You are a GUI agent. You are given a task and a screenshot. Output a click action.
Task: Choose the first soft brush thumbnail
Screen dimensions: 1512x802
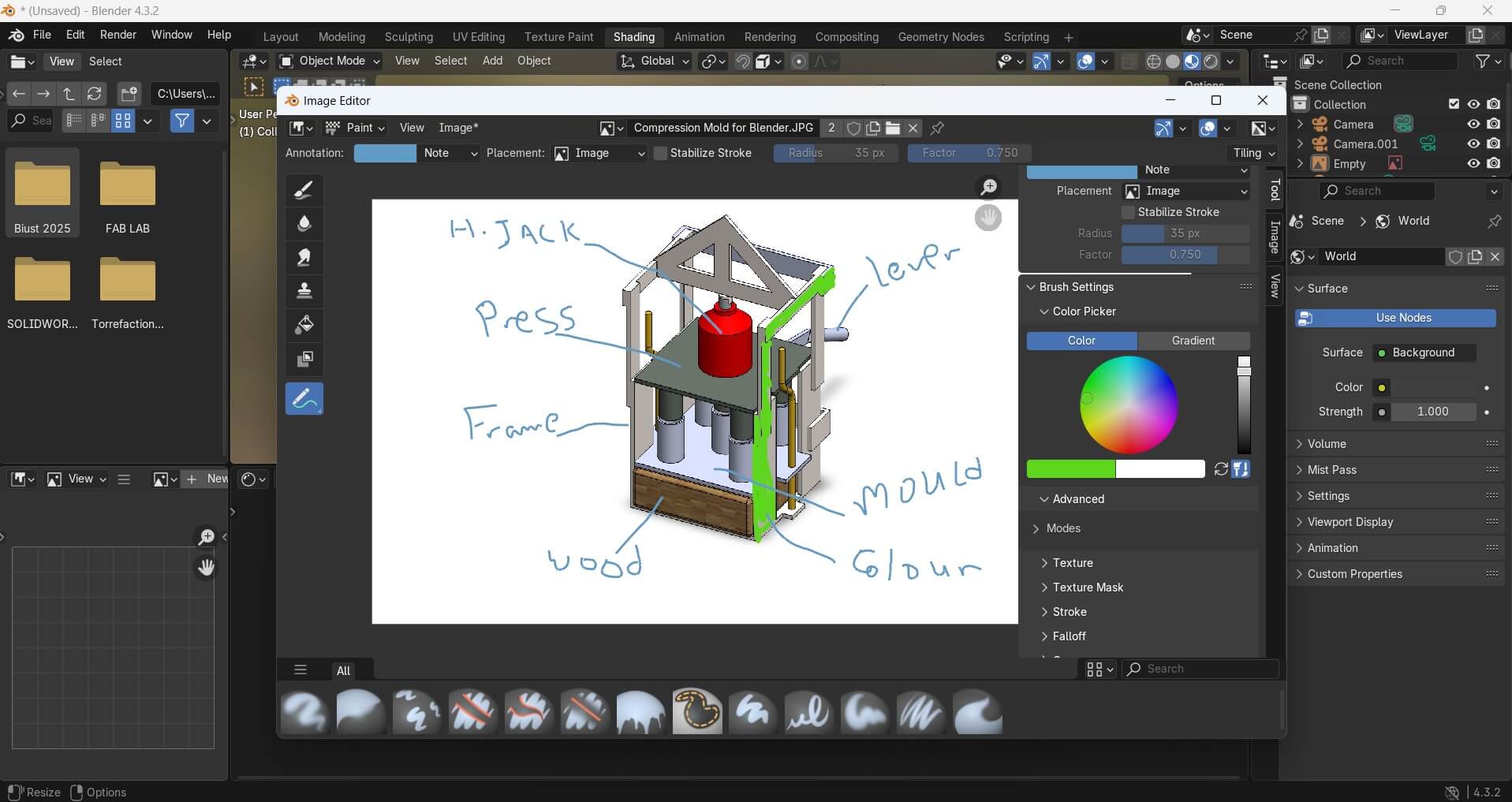tap(304, 712)
